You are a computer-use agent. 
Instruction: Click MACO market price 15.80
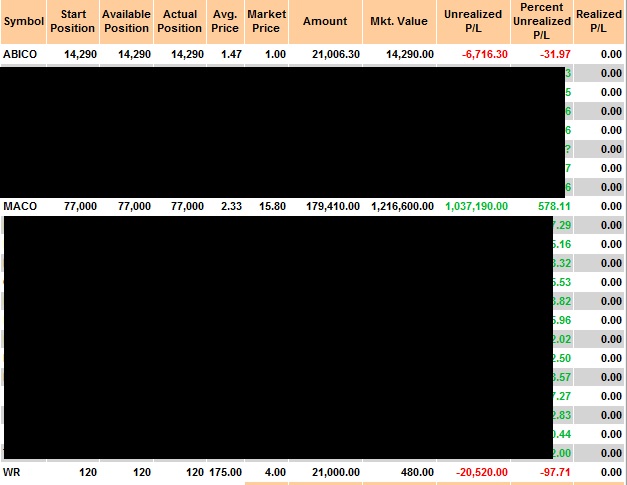pos(272,206)
